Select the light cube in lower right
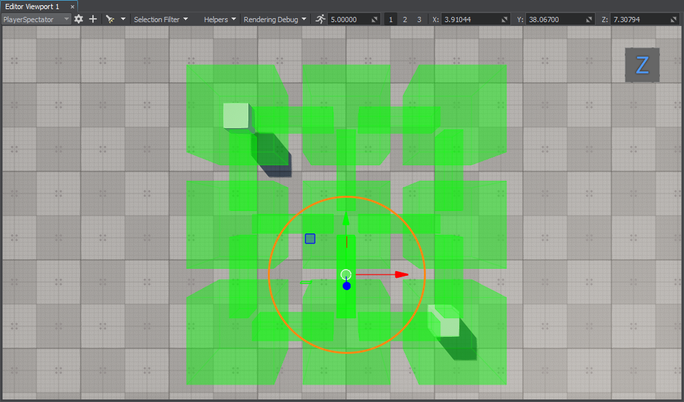The width and height of the screenshot is (684, 402). click(444, 321)
